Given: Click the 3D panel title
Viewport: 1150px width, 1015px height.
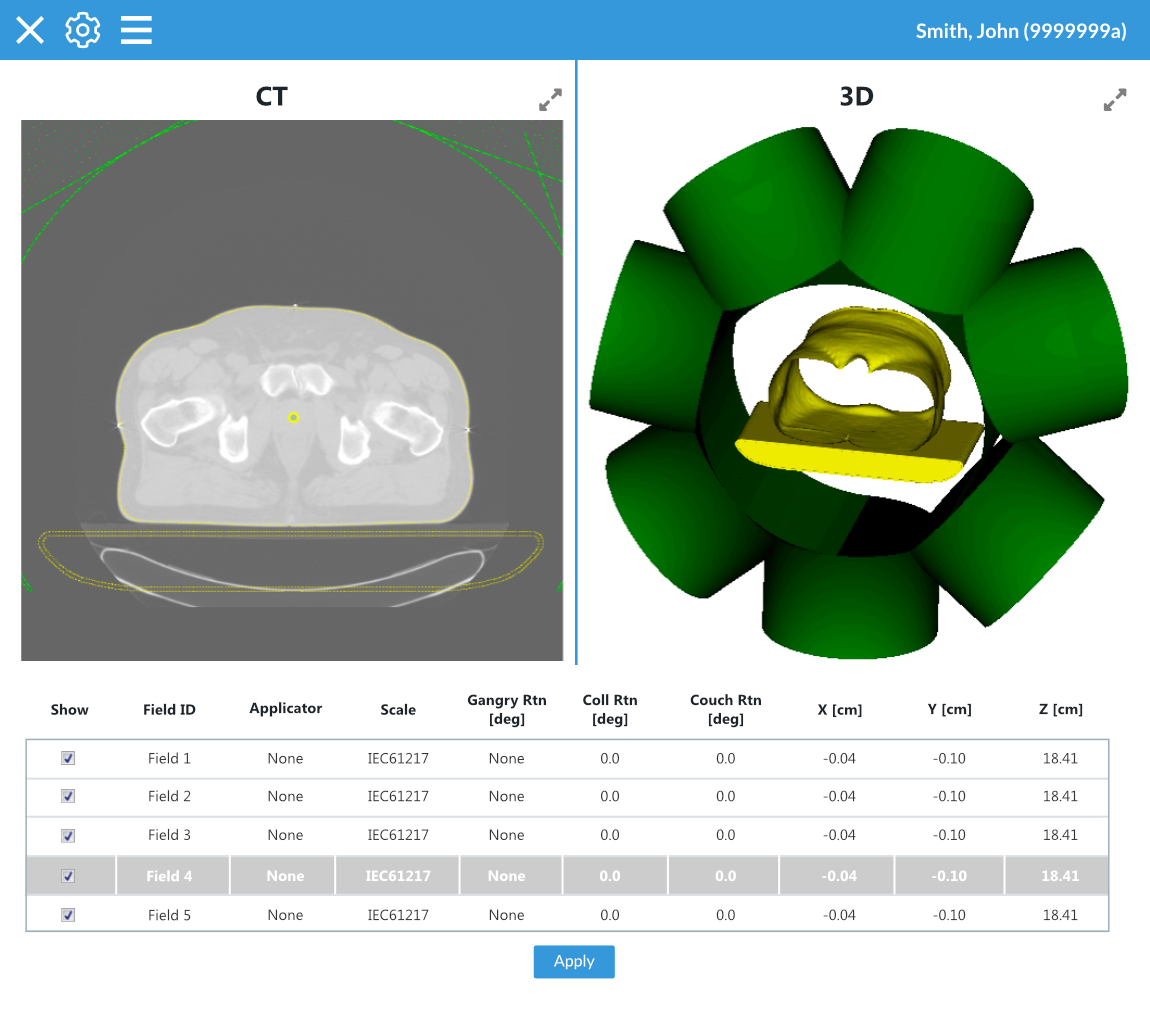Looking at the screenshot, I should click(x=856, y=97).
